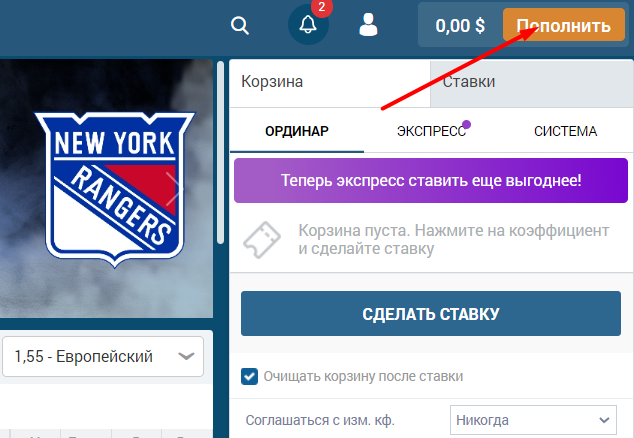
Task: Click the Соглашаться с изм. кф. label
Action: 320,420
